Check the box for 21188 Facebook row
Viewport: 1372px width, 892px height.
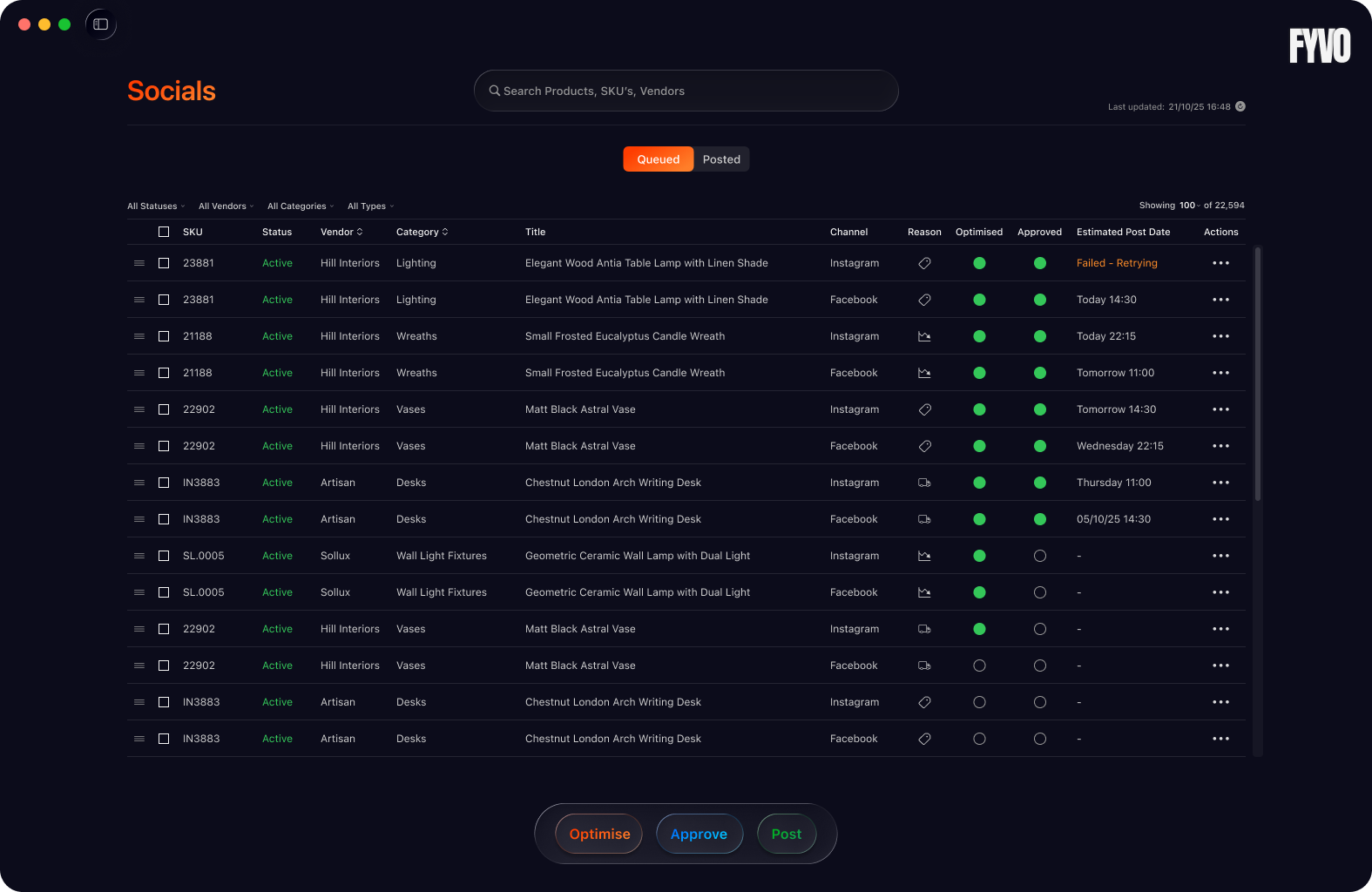click(x=164, y=373)
